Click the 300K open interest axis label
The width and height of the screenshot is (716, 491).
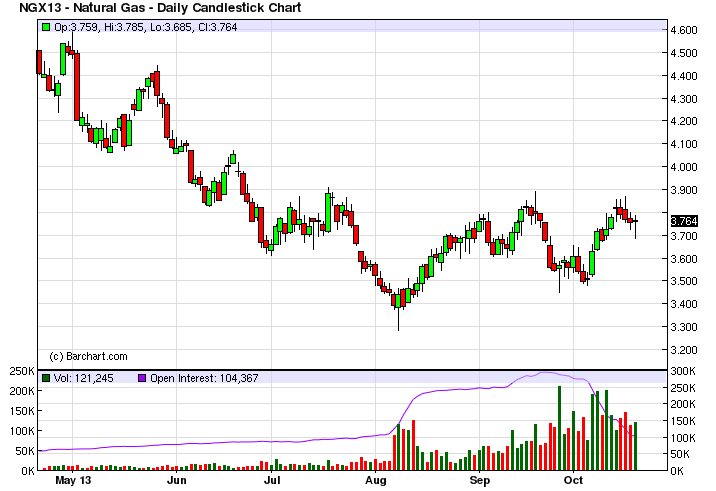[683, 371]
